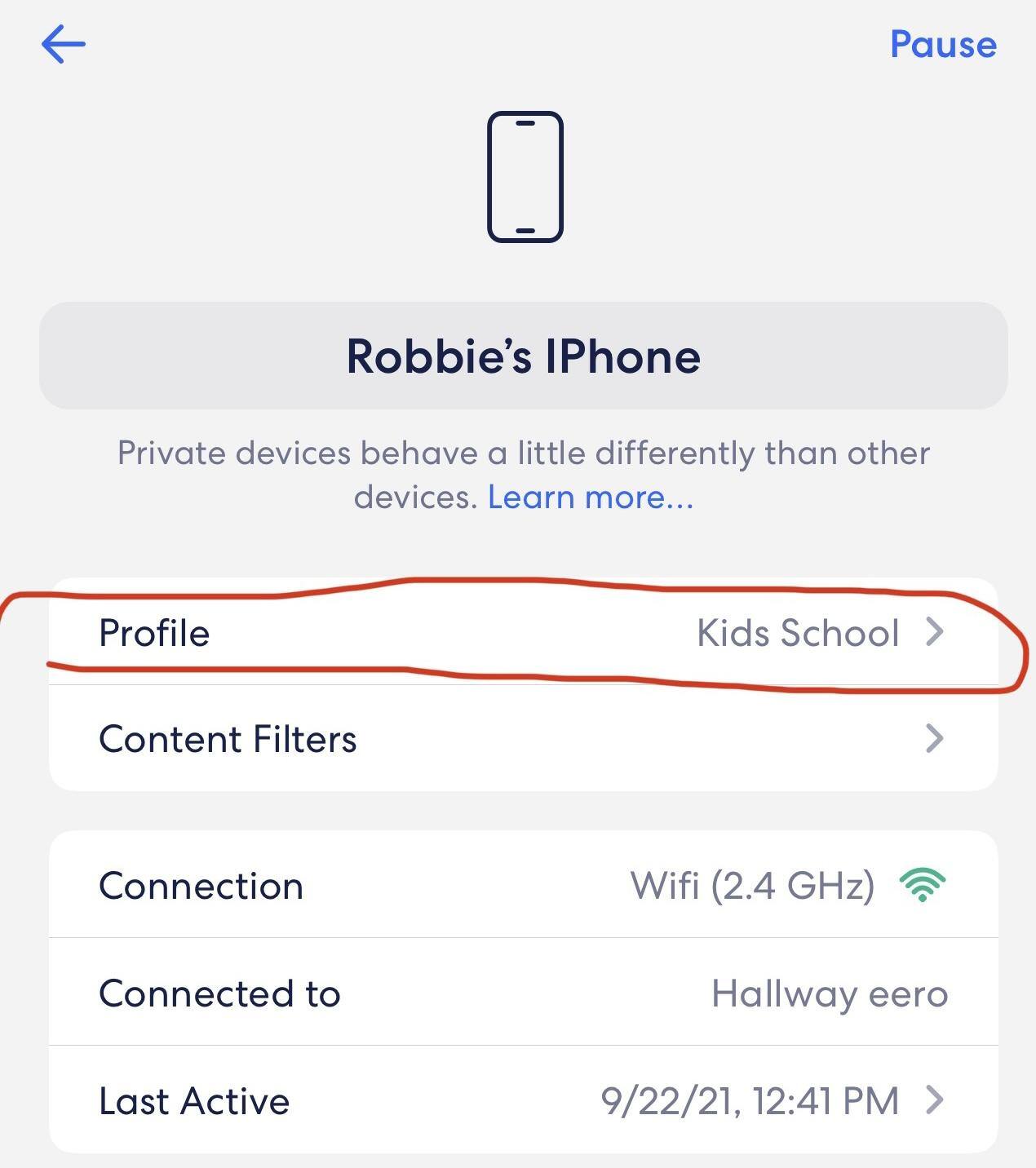Tap the chevron beside Kids School

[935, 632]
